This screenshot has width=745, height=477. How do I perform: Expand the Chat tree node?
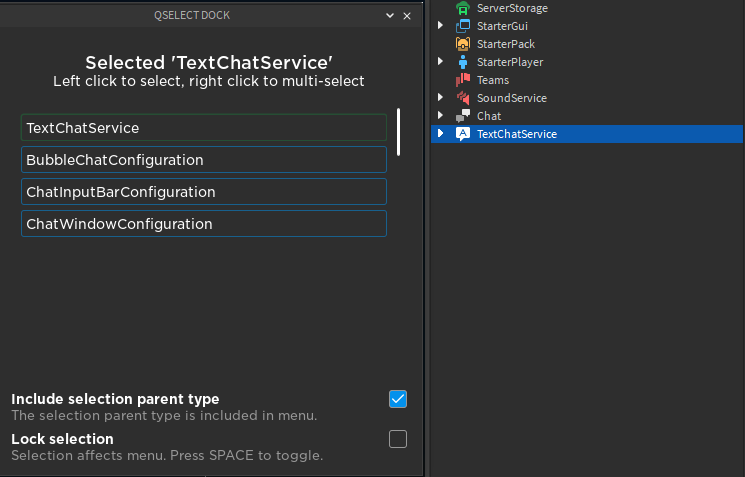click(x=440, y=116)
